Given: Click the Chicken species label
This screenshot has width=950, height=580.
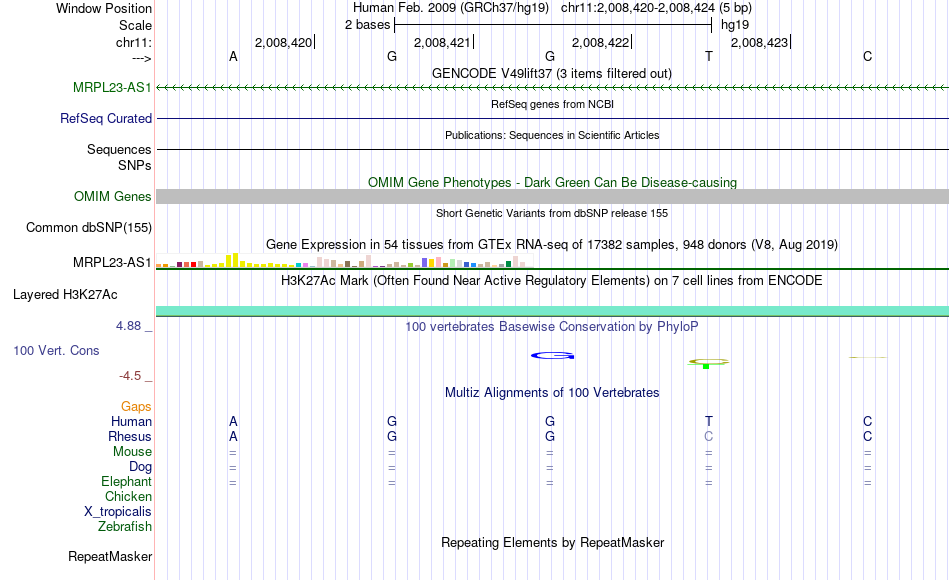Looking at the screenshot, I should pos(128,496).
